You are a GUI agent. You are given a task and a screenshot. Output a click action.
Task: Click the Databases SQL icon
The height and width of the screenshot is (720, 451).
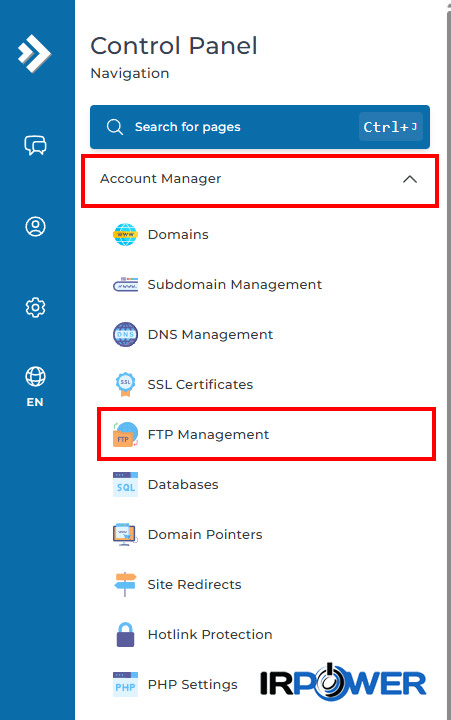click(125, 484)
